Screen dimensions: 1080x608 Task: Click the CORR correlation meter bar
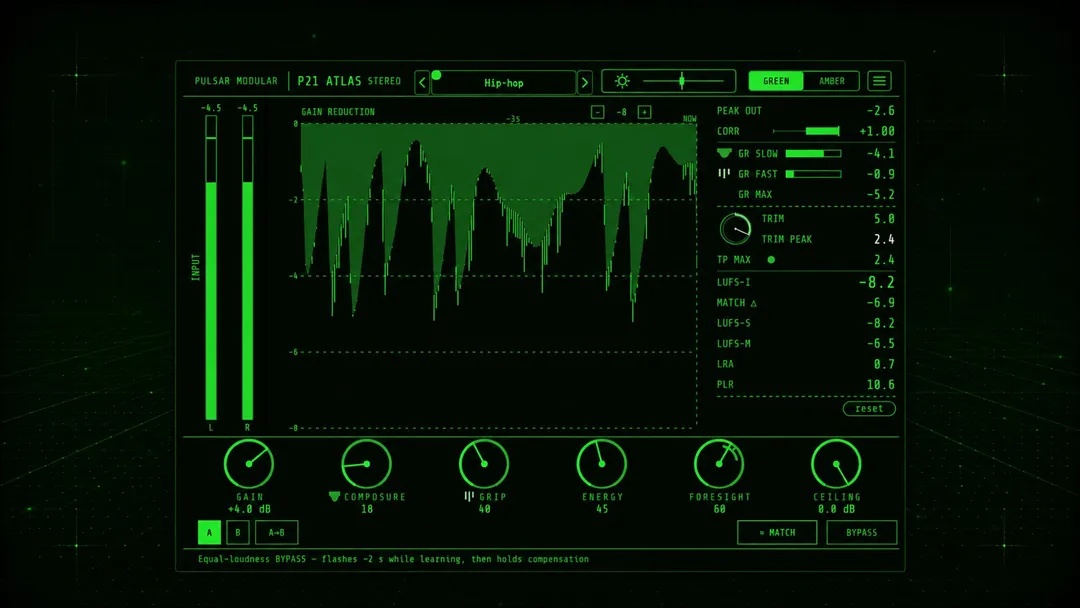point(807,131)
